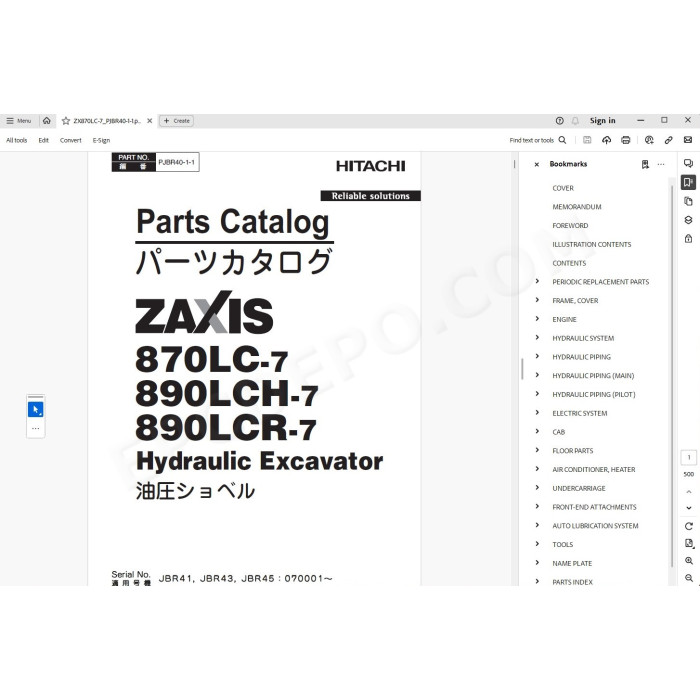Image resolution: width=700 pixels, height=700 pixels.
Task: Close the ZX870LC-7 document tab
Action: coord(150,121)
